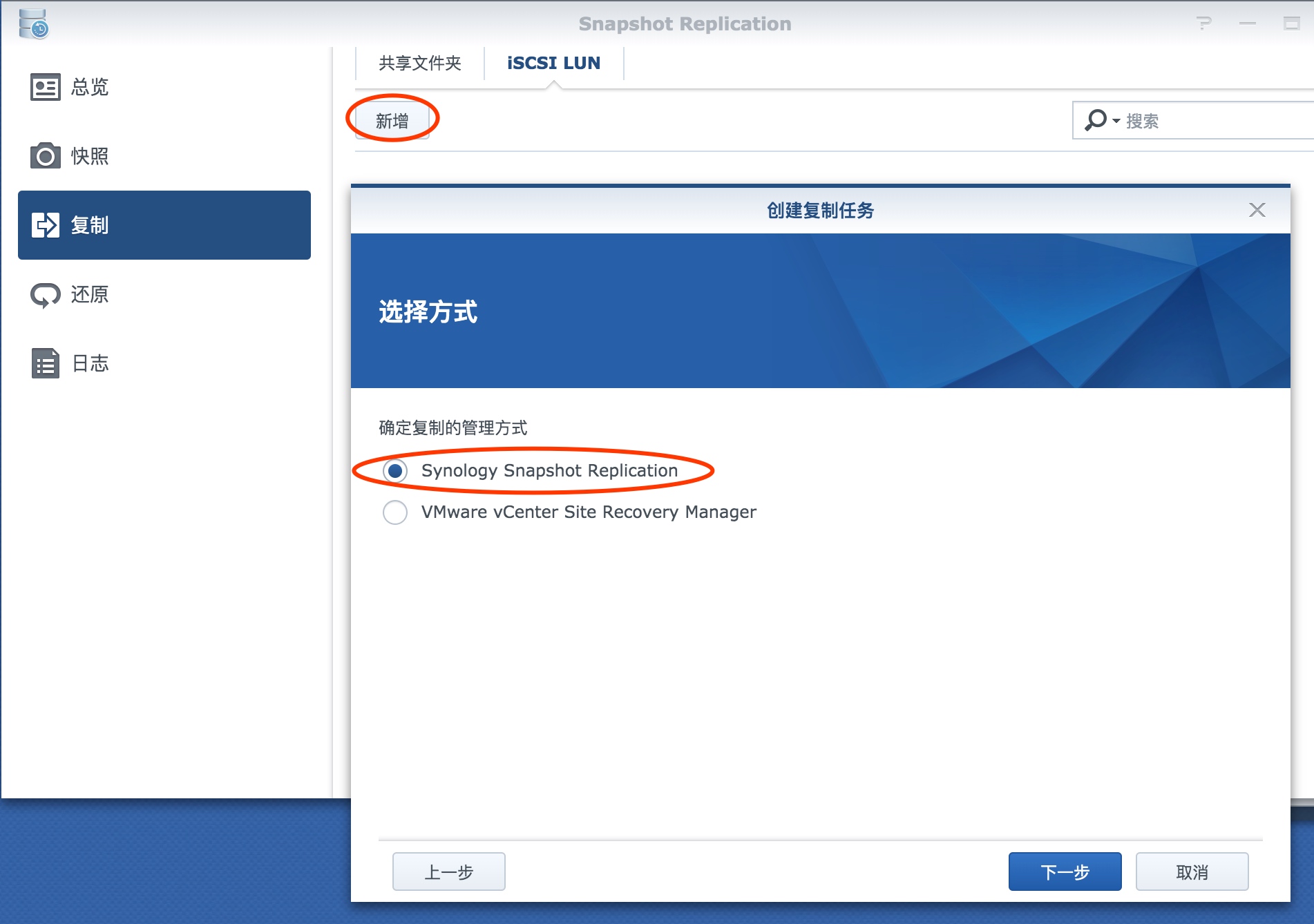Screen dimensions: 1314x924
Task: Click the Snapshot Replication app icon
Action: tap(33, 23)
